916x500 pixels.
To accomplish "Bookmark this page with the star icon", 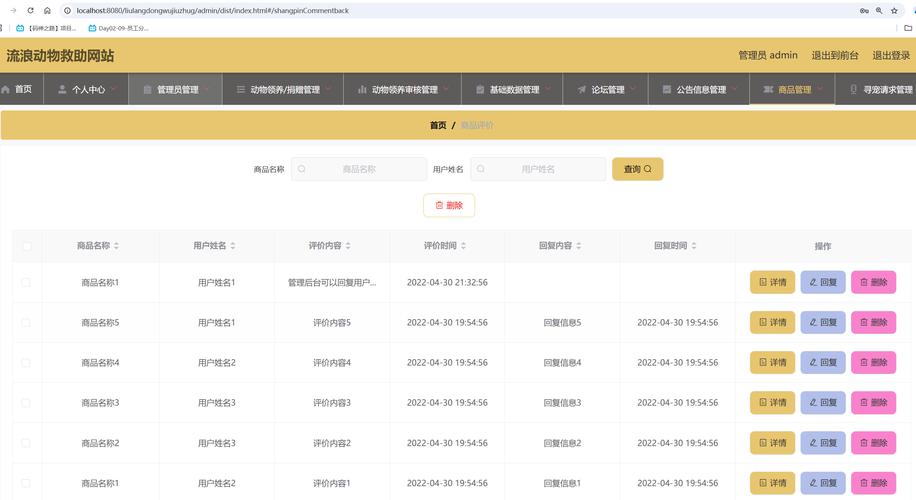I will (x=894, y=10).
